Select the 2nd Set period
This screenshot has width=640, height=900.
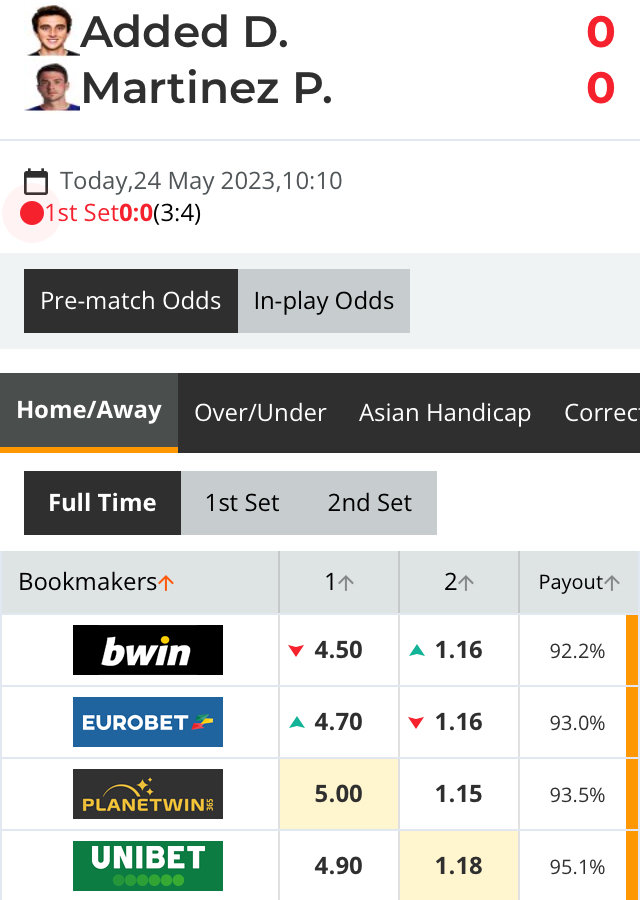pos(370,503)
